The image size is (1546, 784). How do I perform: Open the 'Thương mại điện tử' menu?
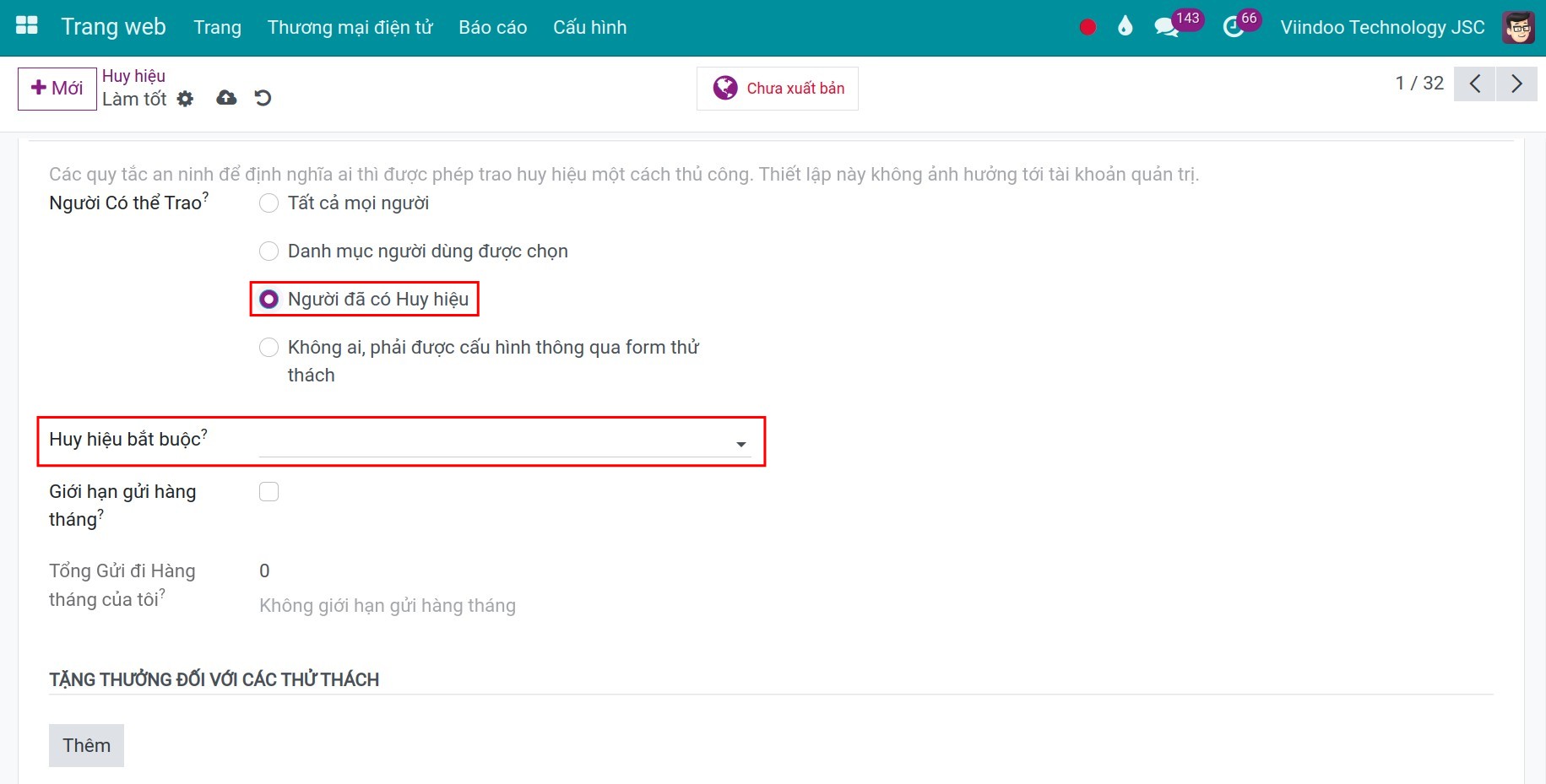[350, 27]
